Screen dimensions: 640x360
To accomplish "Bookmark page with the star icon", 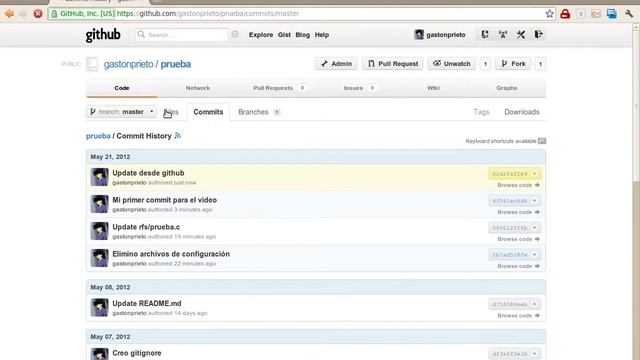I will 550,13.
